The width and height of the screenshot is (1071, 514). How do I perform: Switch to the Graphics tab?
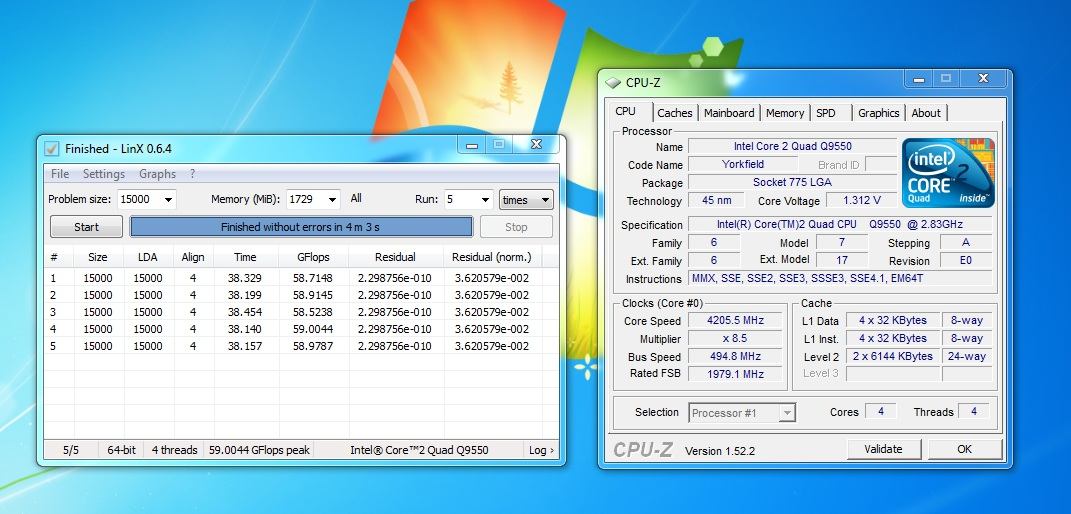tap(878, 113)
